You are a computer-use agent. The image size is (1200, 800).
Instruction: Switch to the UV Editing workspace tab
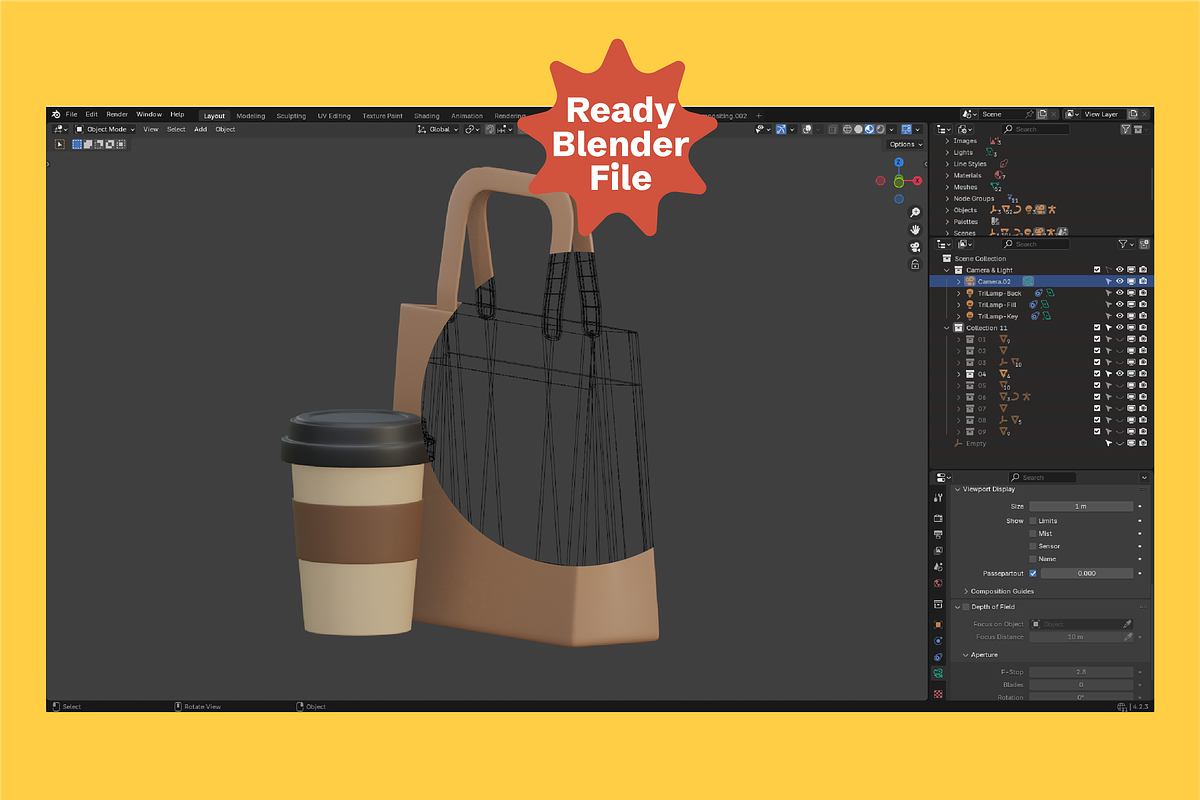tap(334, 115)
